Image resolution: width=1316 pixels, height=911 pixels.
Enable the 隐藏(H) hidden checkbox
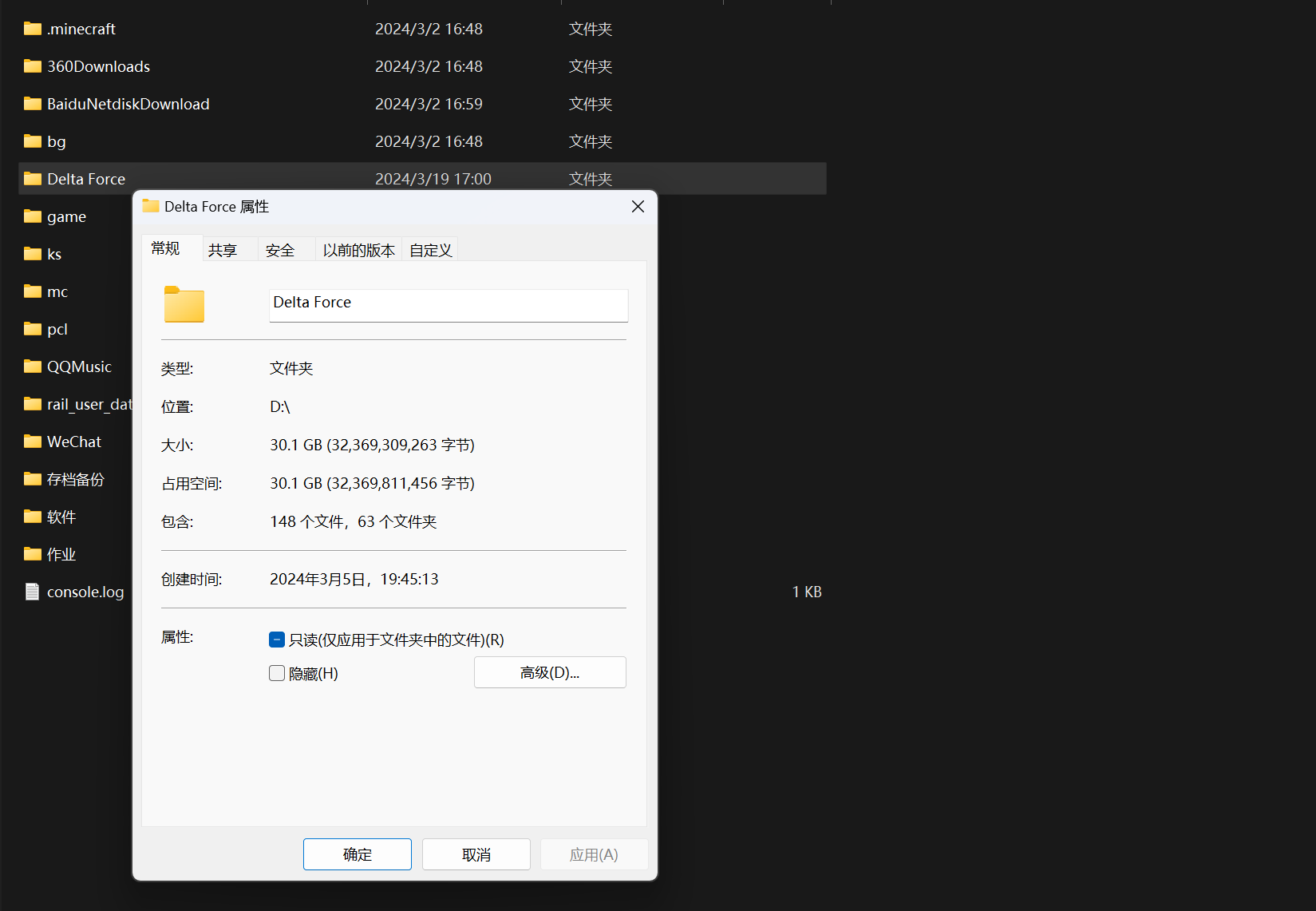[x=277, y=673]
